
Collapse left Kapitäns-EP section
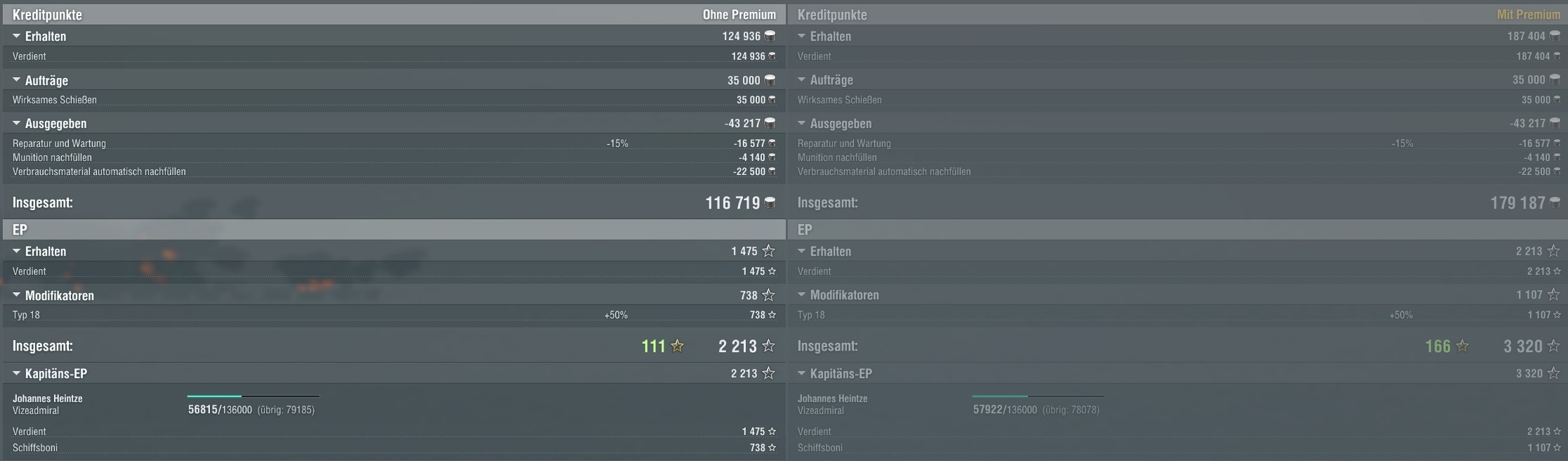pyautogui.click(x=17, y=373)
